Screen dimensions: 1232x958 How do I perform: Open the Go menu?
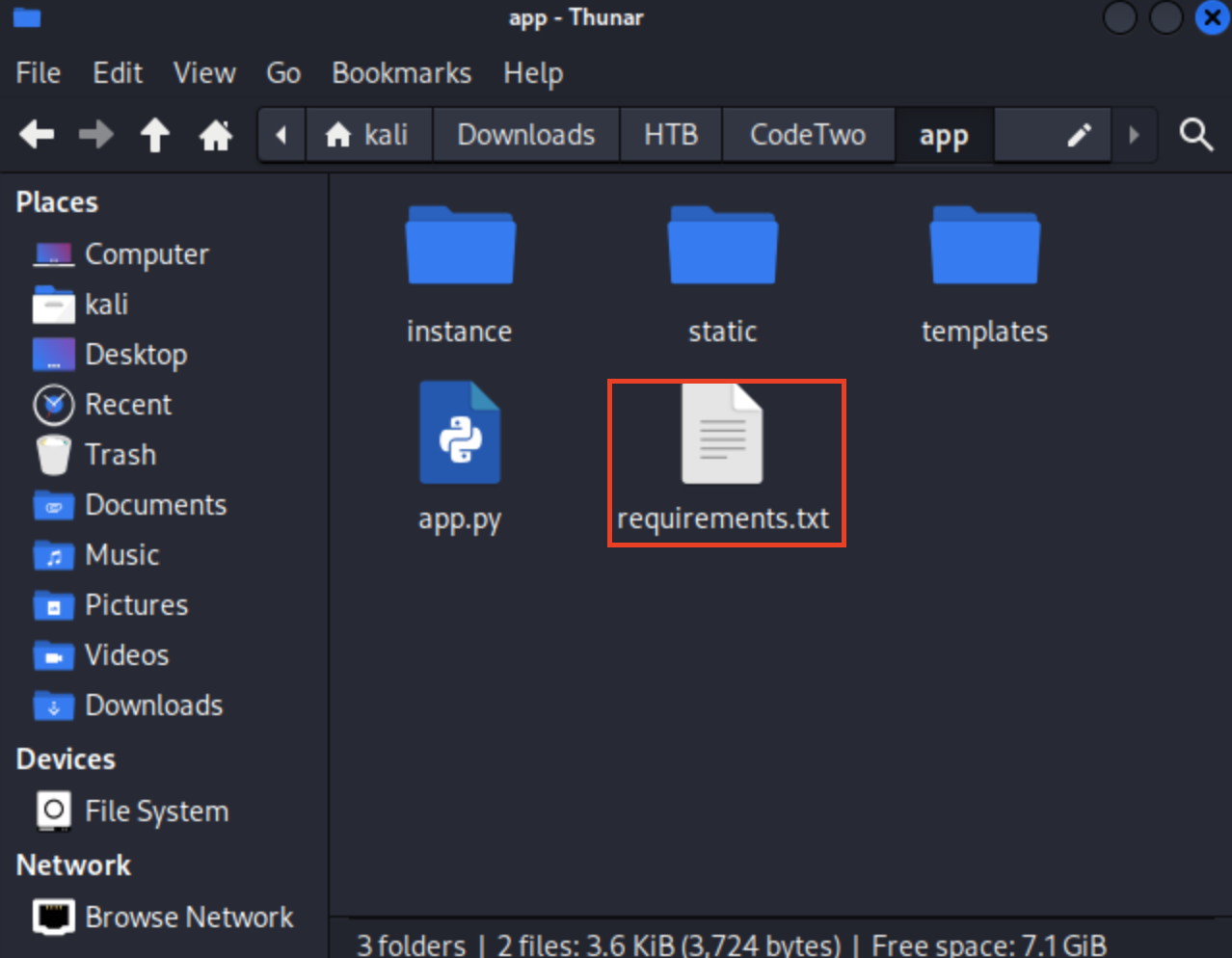click(x=283, y=73)
